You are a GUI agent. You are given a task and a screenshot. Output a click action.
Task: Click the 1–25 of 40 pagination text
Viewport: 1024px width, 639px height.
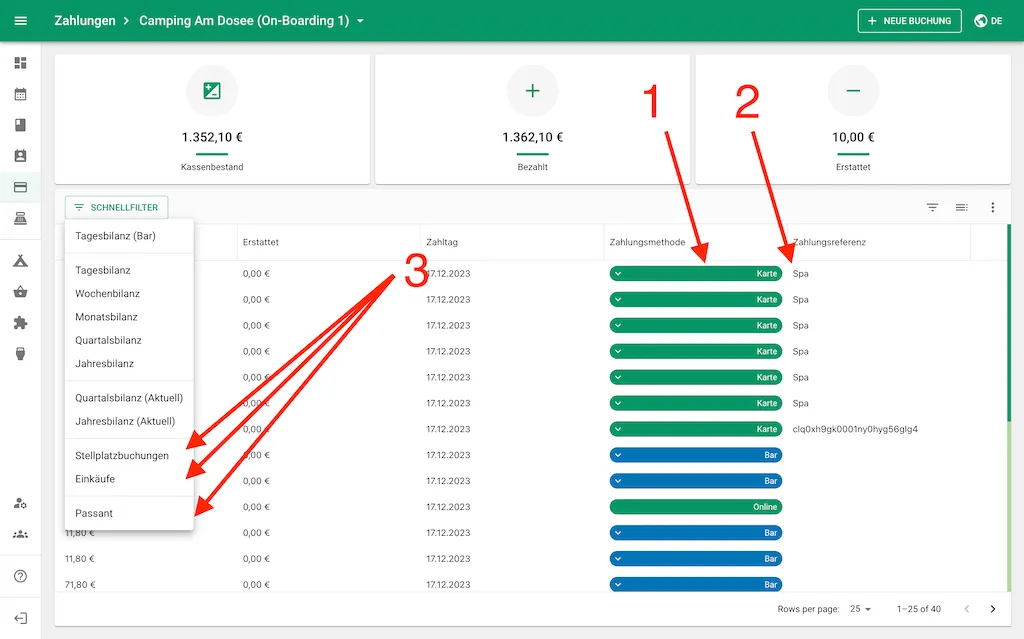click(x=918, y=609)
